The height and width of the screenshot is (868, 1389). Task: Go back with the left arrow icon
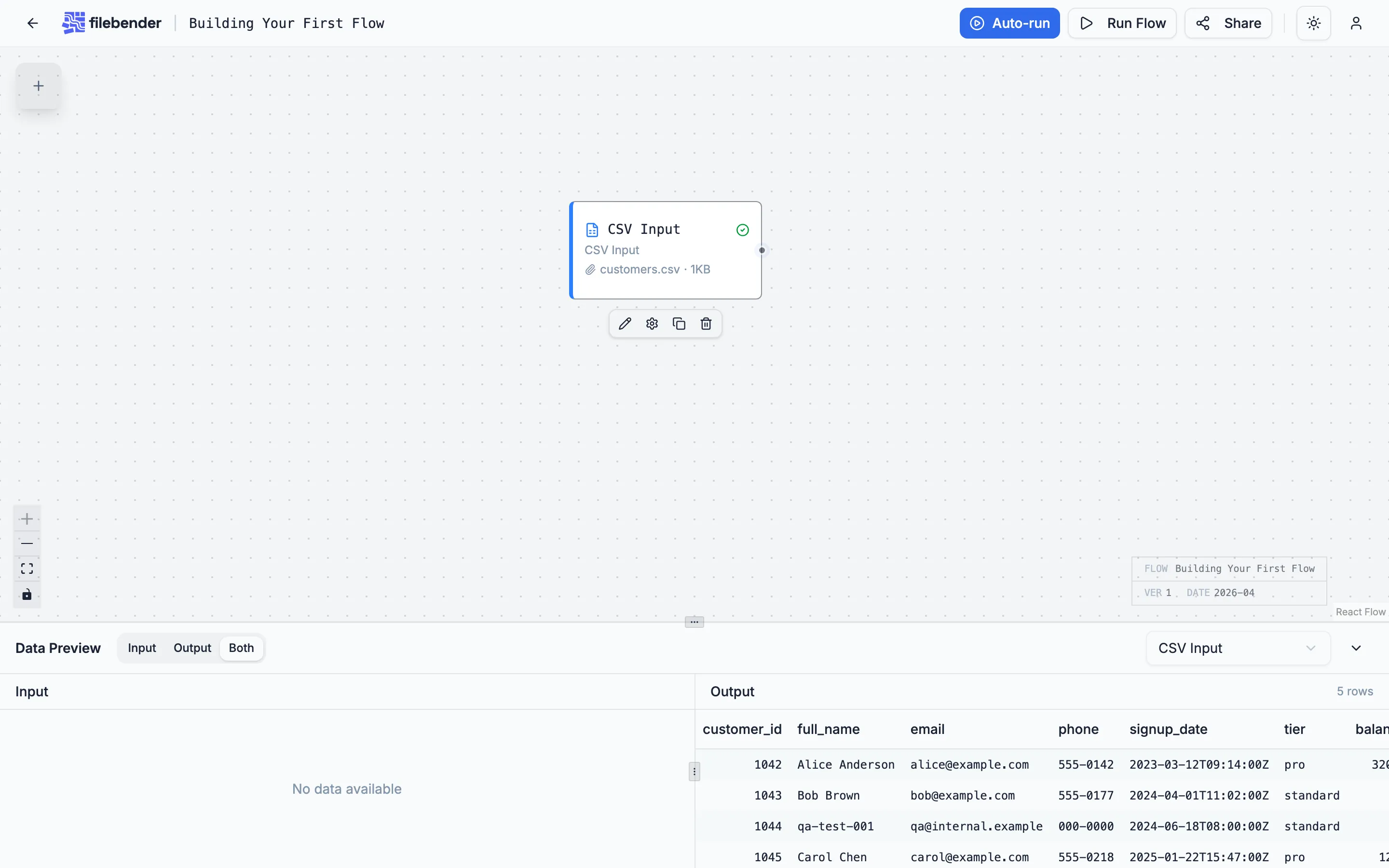(x=32, y=23)
